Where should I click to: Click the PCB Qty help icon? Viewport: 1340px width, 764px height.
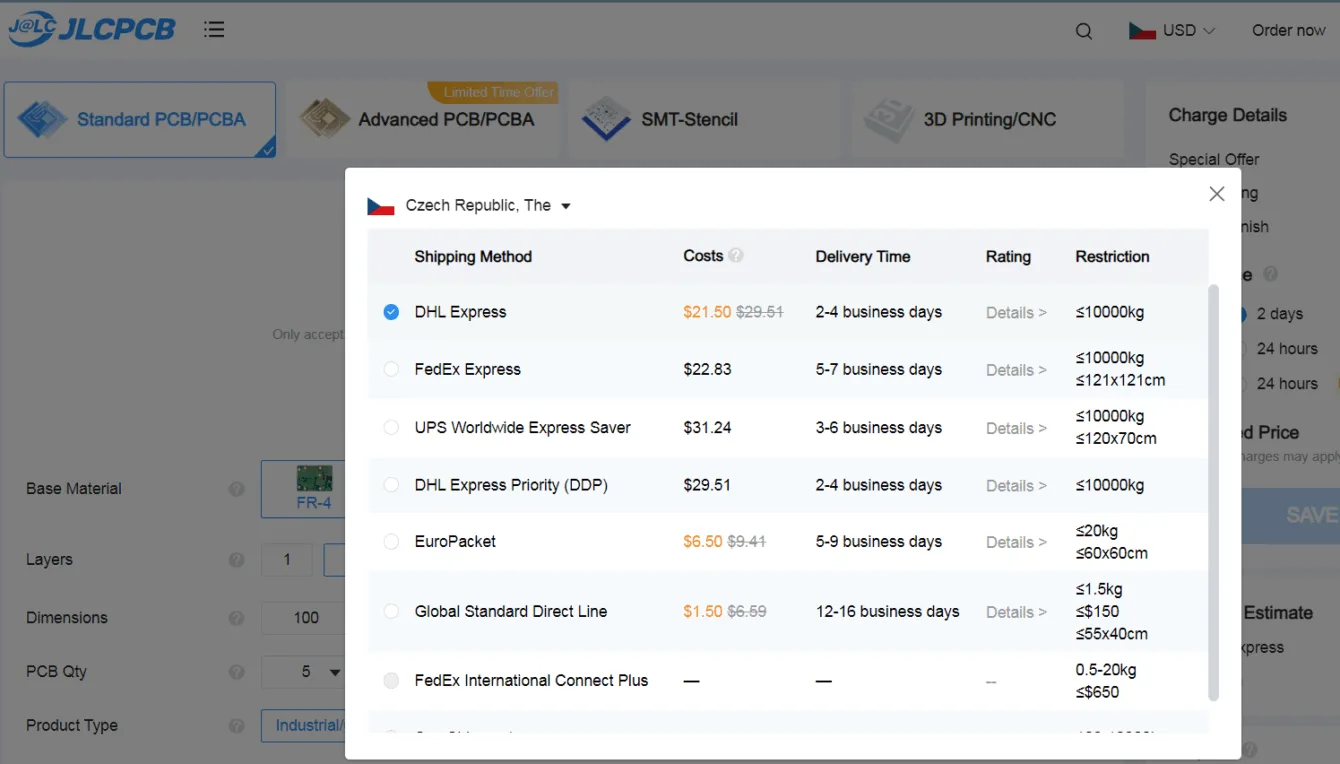tap(236, 672)
